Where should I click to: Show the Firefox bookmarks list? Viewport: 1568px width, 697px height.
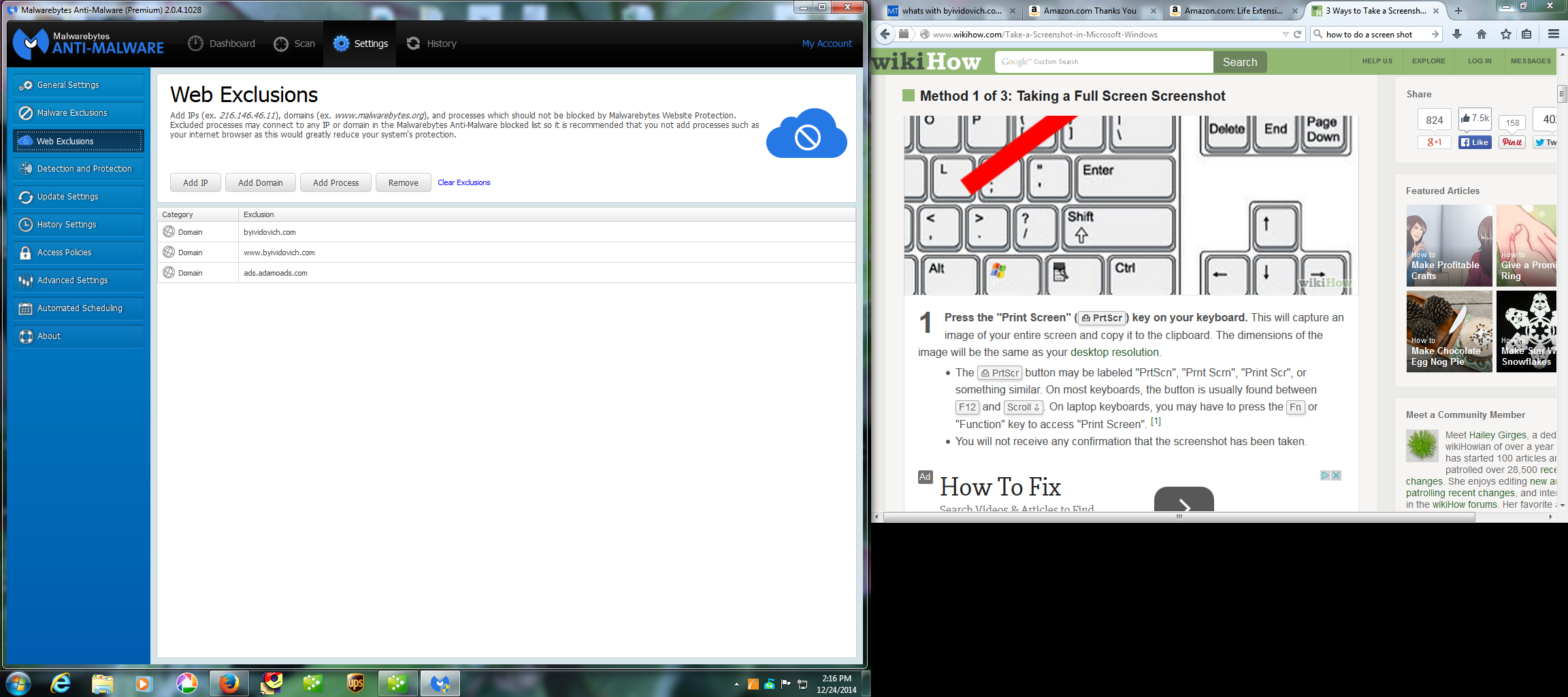pos(1526,34)
